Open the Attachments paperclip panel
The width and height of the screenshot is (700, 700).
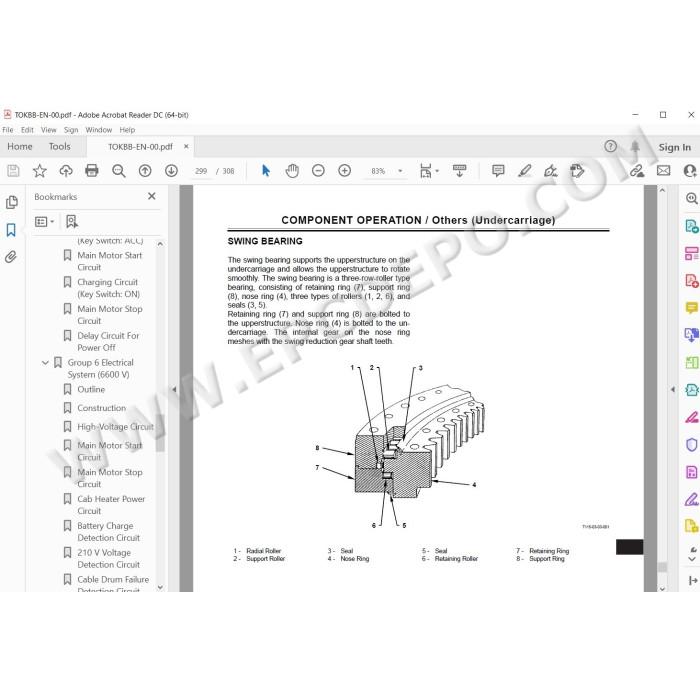pyautogui.click(x=11, y=257)
